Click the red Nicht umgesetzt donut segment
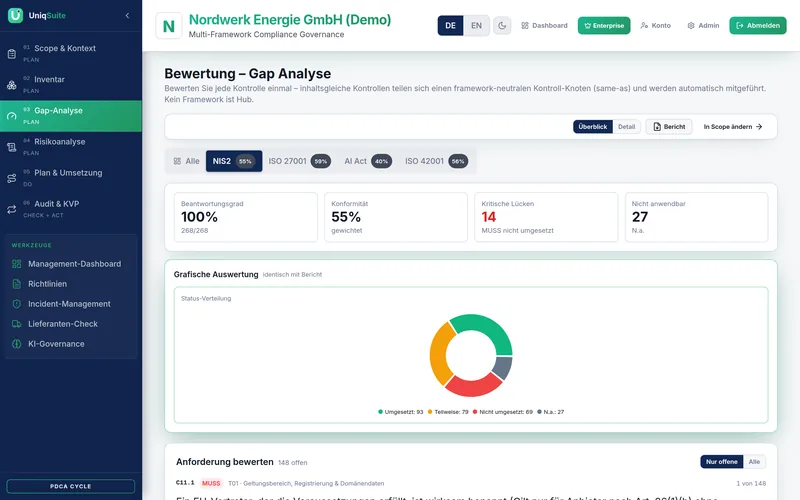Screen dimensions: 800x500 click(473, 387)
